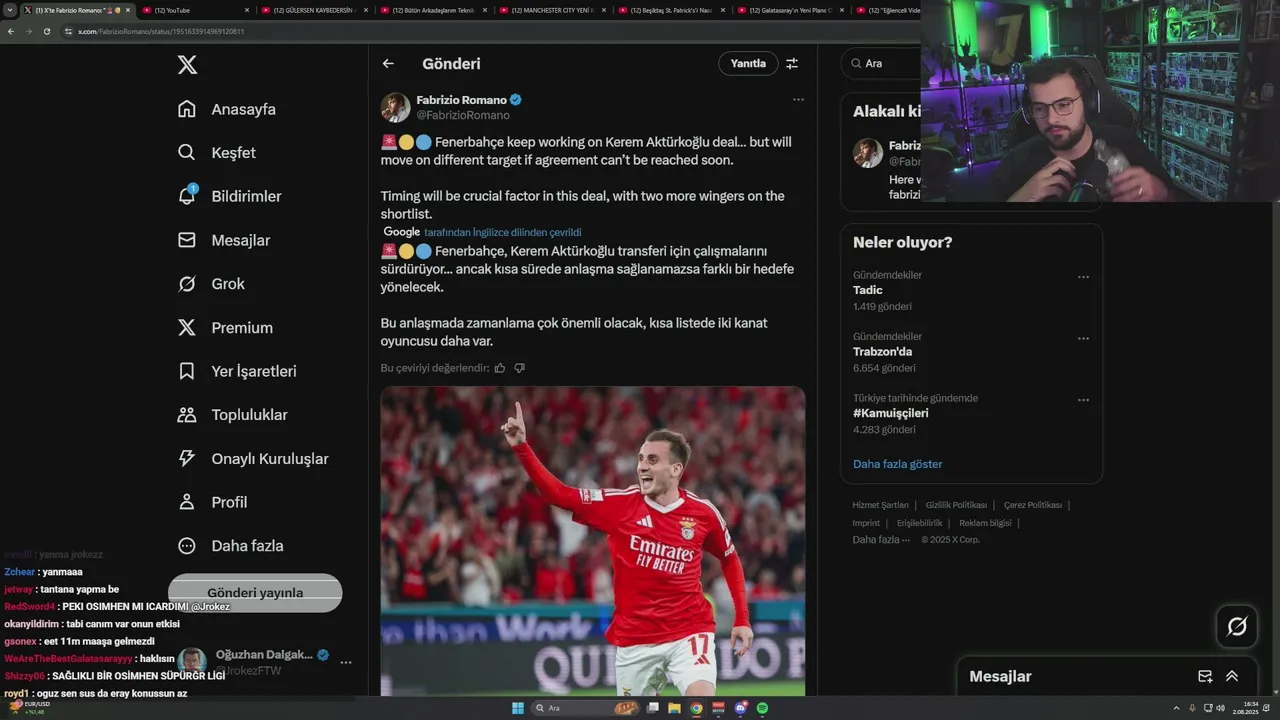
Task: Switch to GÜLERSEN KAYBEDERSİN tab
Action: pyautogui.click(x=314, y=10)
